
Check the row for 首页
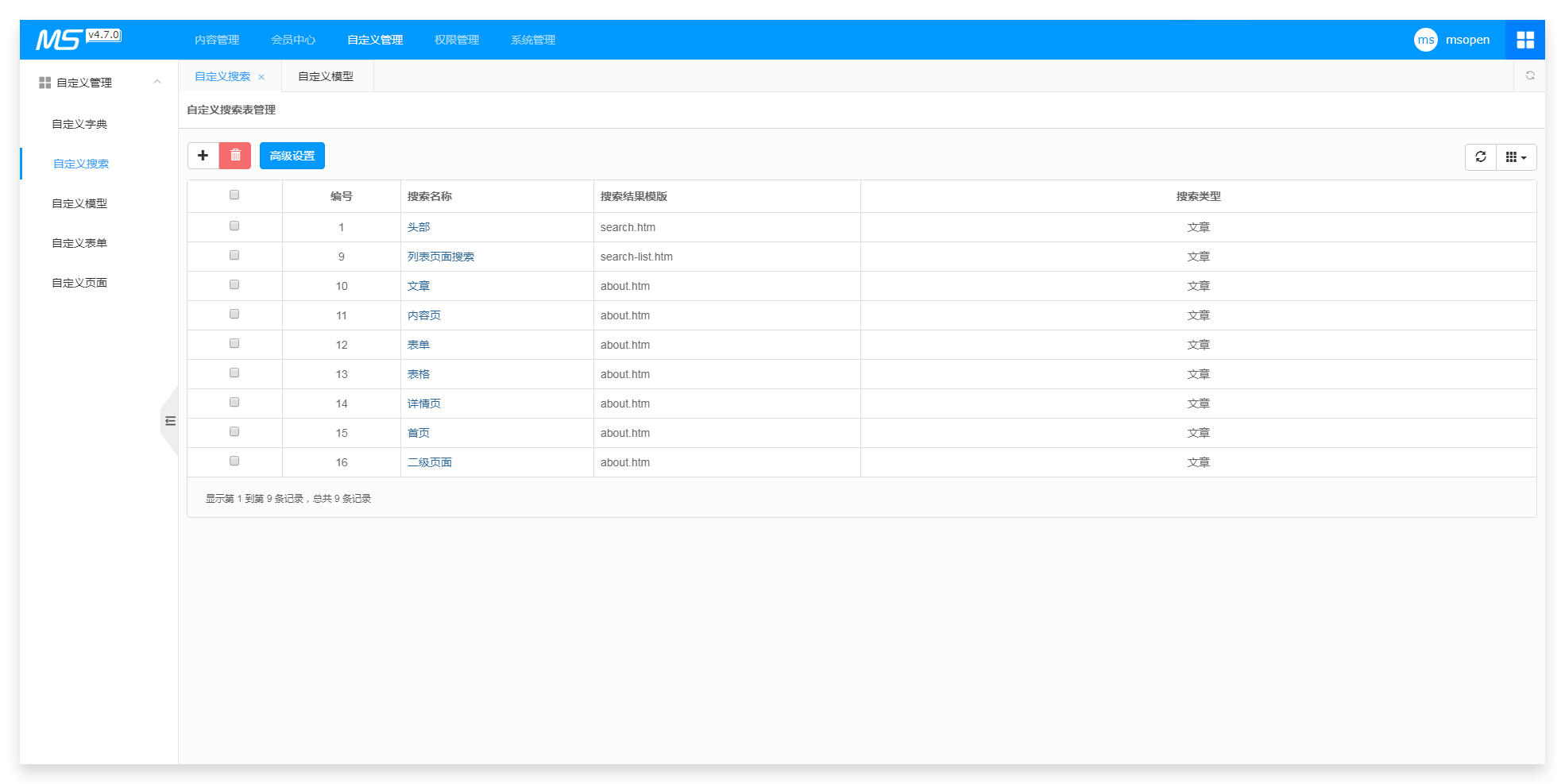234,431
